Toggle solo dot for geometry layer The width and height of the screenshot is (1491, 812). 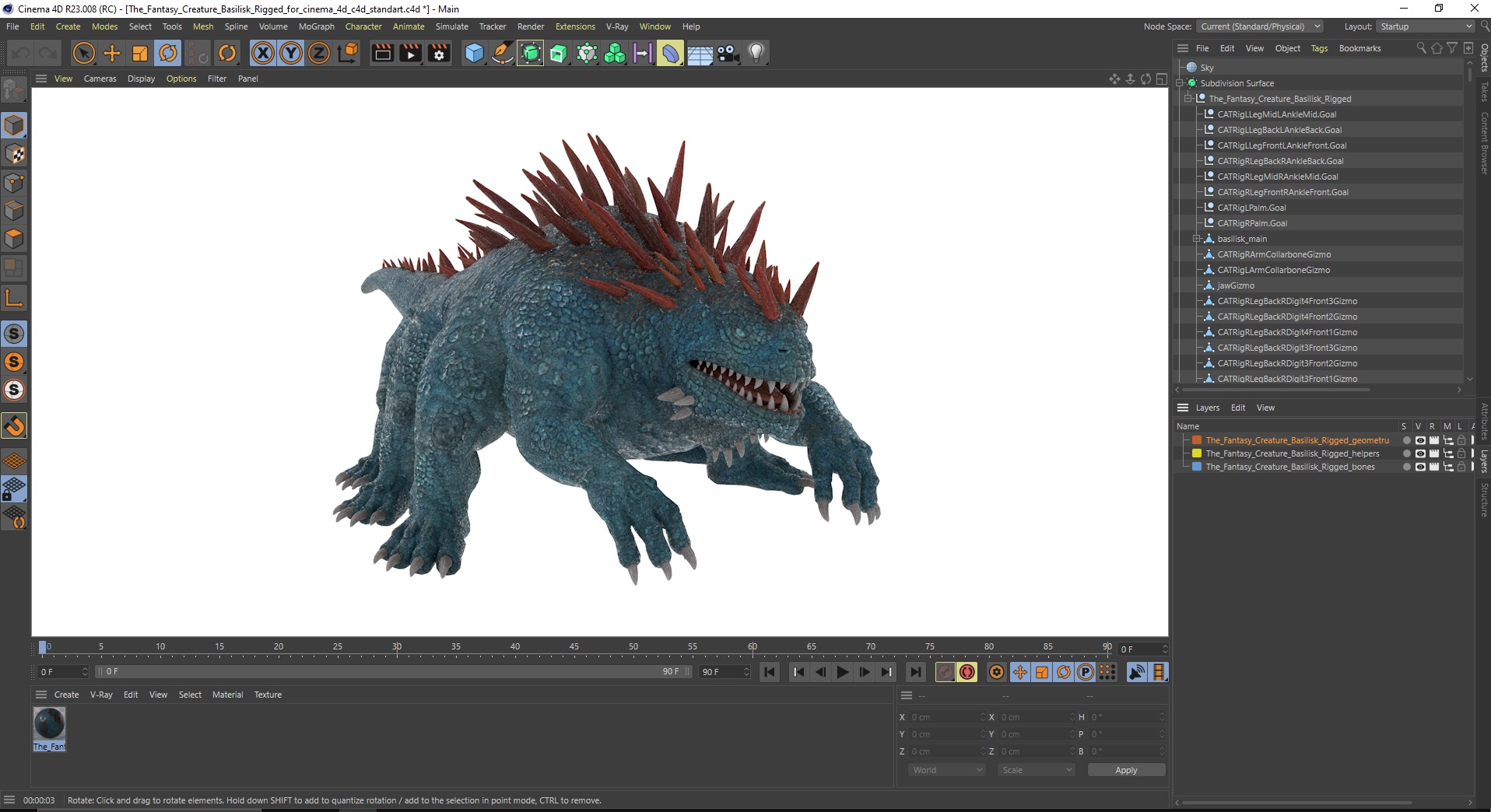pyautogui.click(x=1406, y=440)
